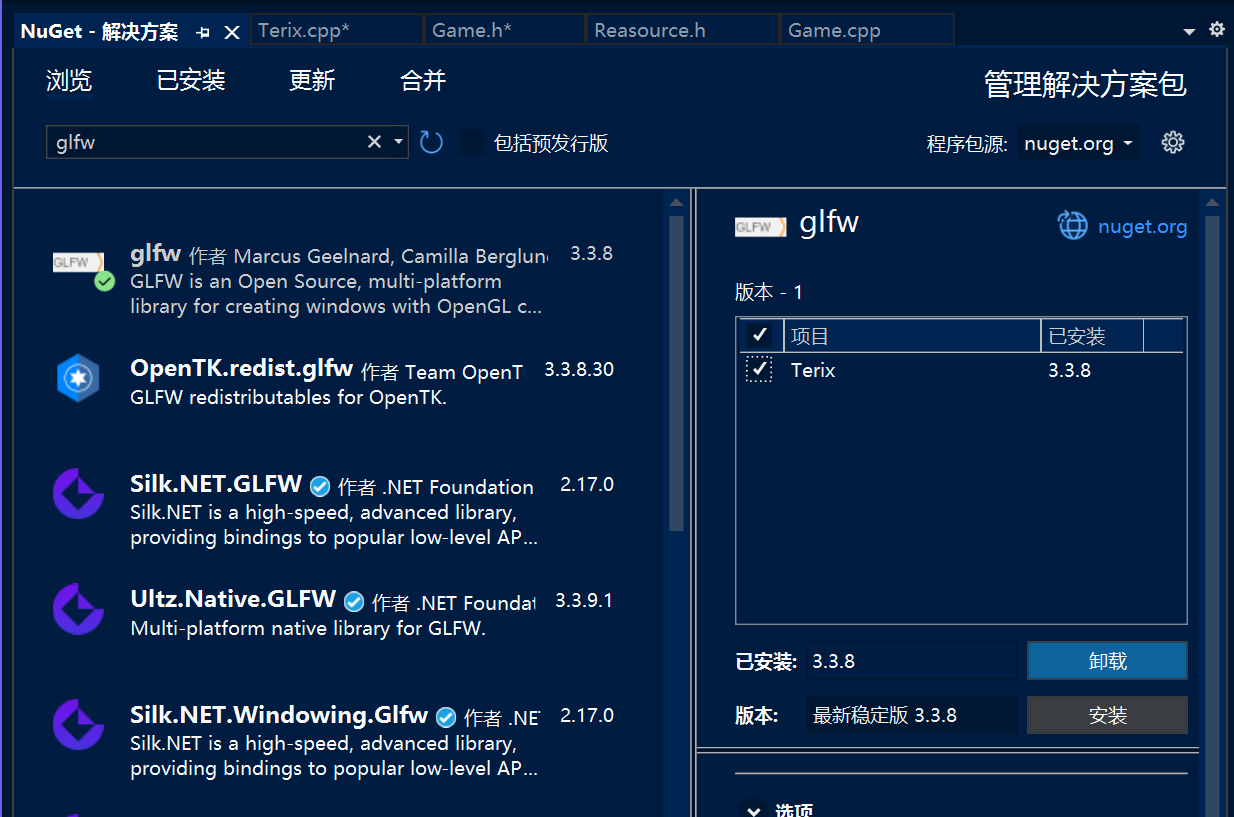
Task: Open the package source nuget.org dropdown
Action: 1078,143
